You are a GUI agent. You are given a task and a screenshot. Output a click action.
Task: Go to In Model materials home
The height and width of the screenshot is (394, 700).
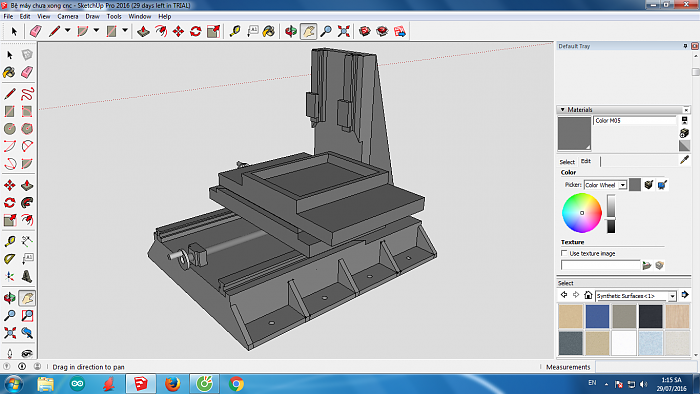(588, 295)
